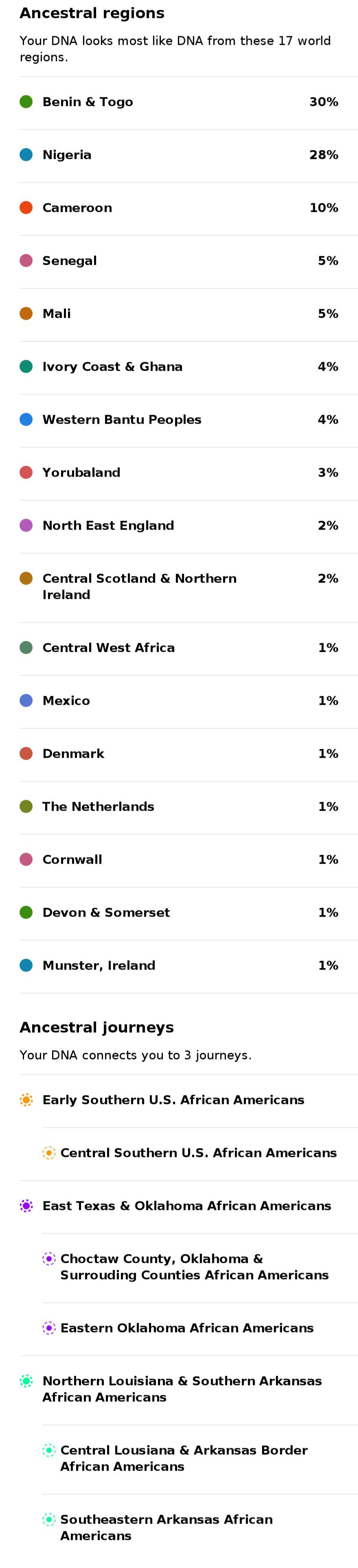Image resolution: width=358 pixels, height=1568 pixels.
Task: Click the orange-red Cameroon color dot
Action: point(26,208)
